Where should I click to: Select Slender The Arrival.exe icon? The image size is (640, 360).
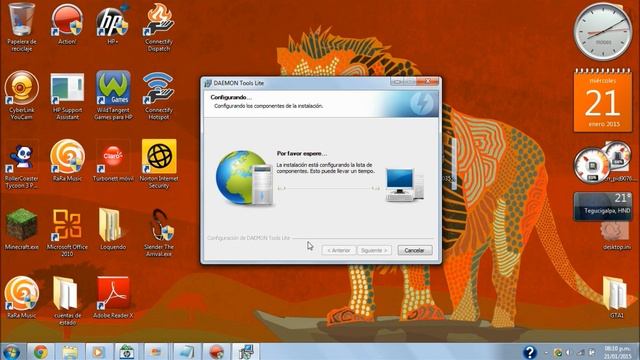click(x=159, y=233)
